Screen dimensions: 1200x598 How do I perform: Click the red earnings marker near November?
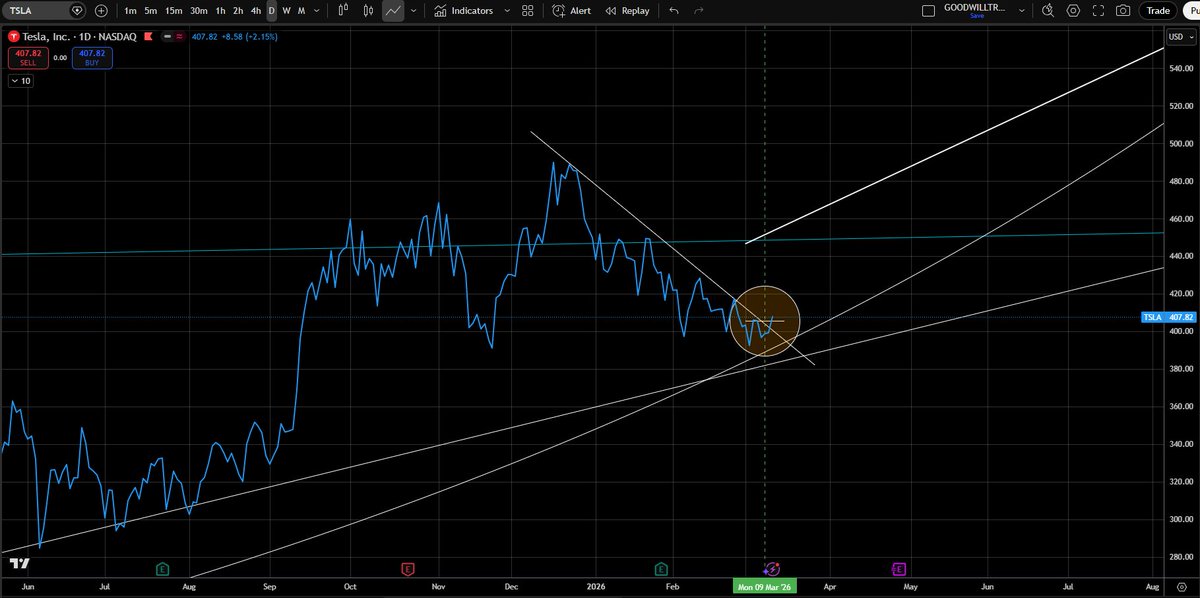pos(408,568)
